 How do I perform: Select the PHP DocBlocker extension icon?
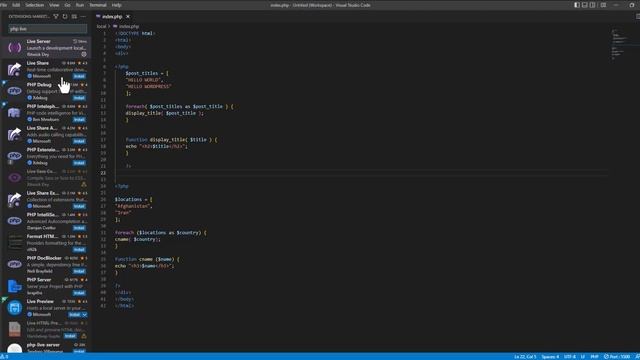click(14, 264)
